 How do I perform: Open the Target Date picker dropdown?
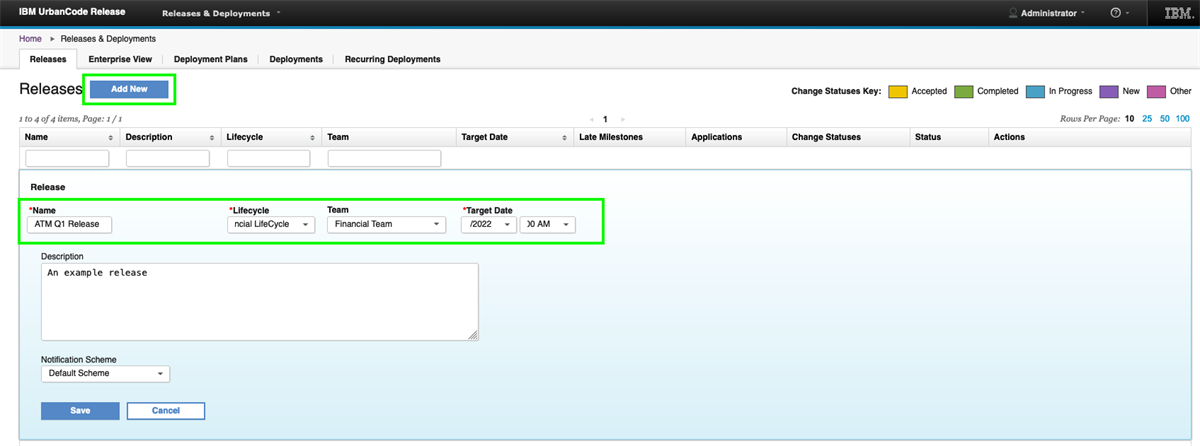coord(489,225)
